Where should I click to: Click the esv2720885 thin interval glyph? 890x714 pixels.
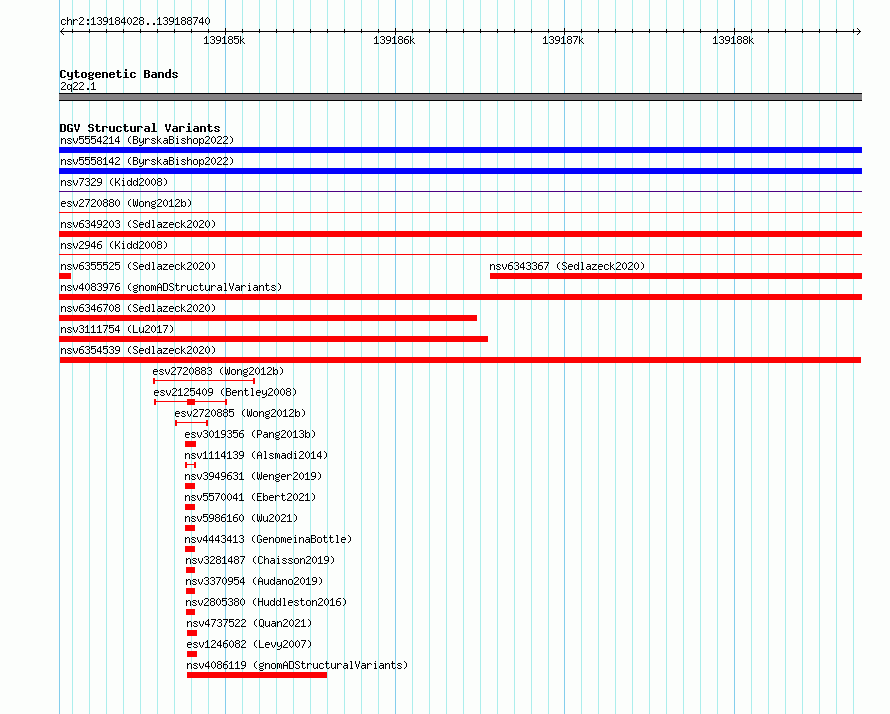pos(191,423)
